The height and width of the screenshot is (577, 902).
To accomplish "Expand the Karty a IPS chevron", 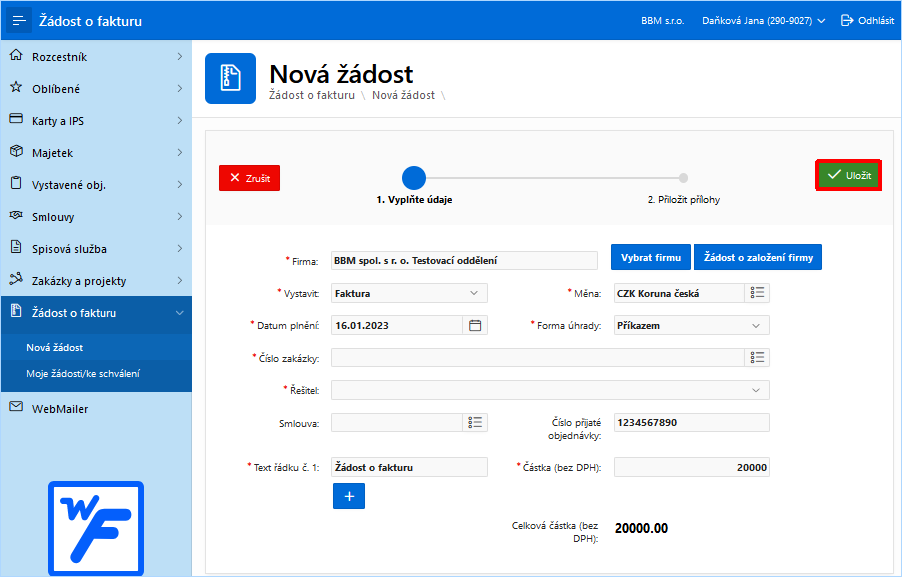I will (179, 120).
